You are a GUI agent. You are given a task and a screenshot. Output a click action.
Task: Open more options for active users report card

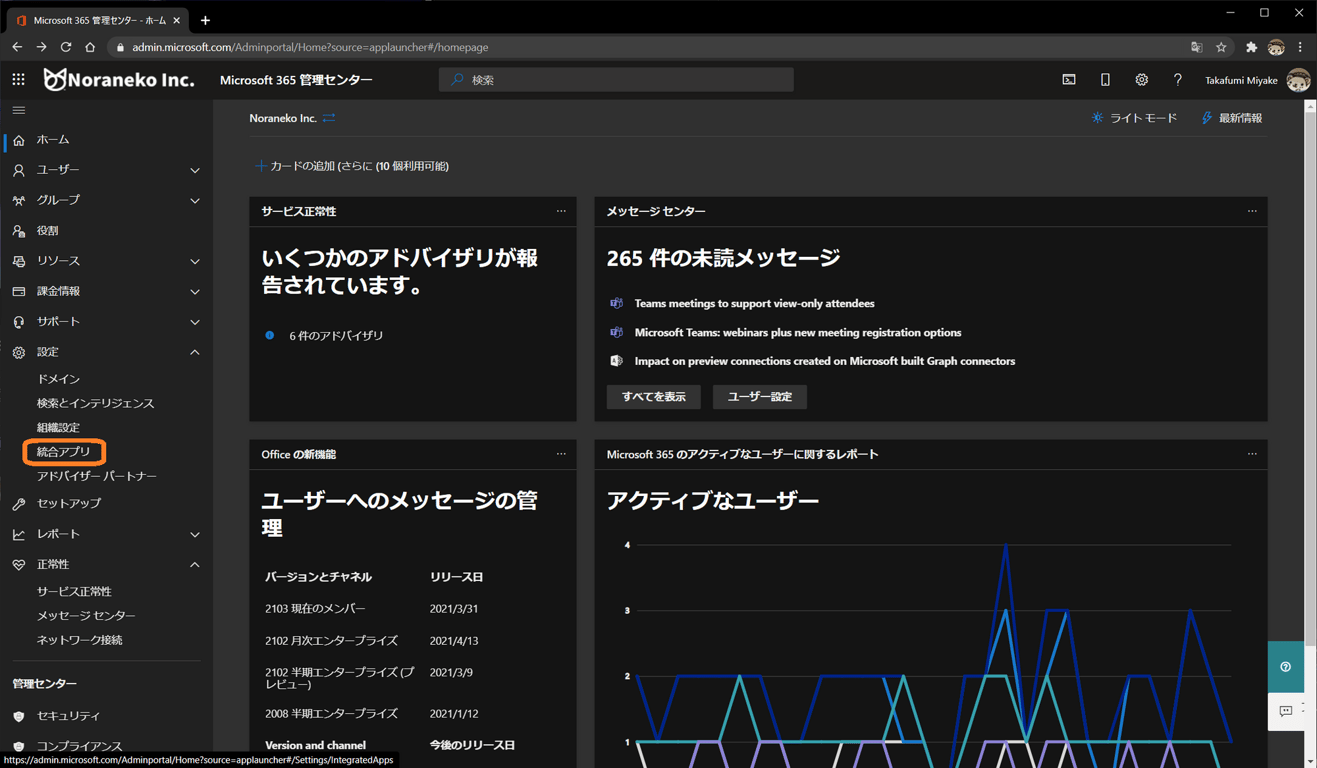point(1252,454)
